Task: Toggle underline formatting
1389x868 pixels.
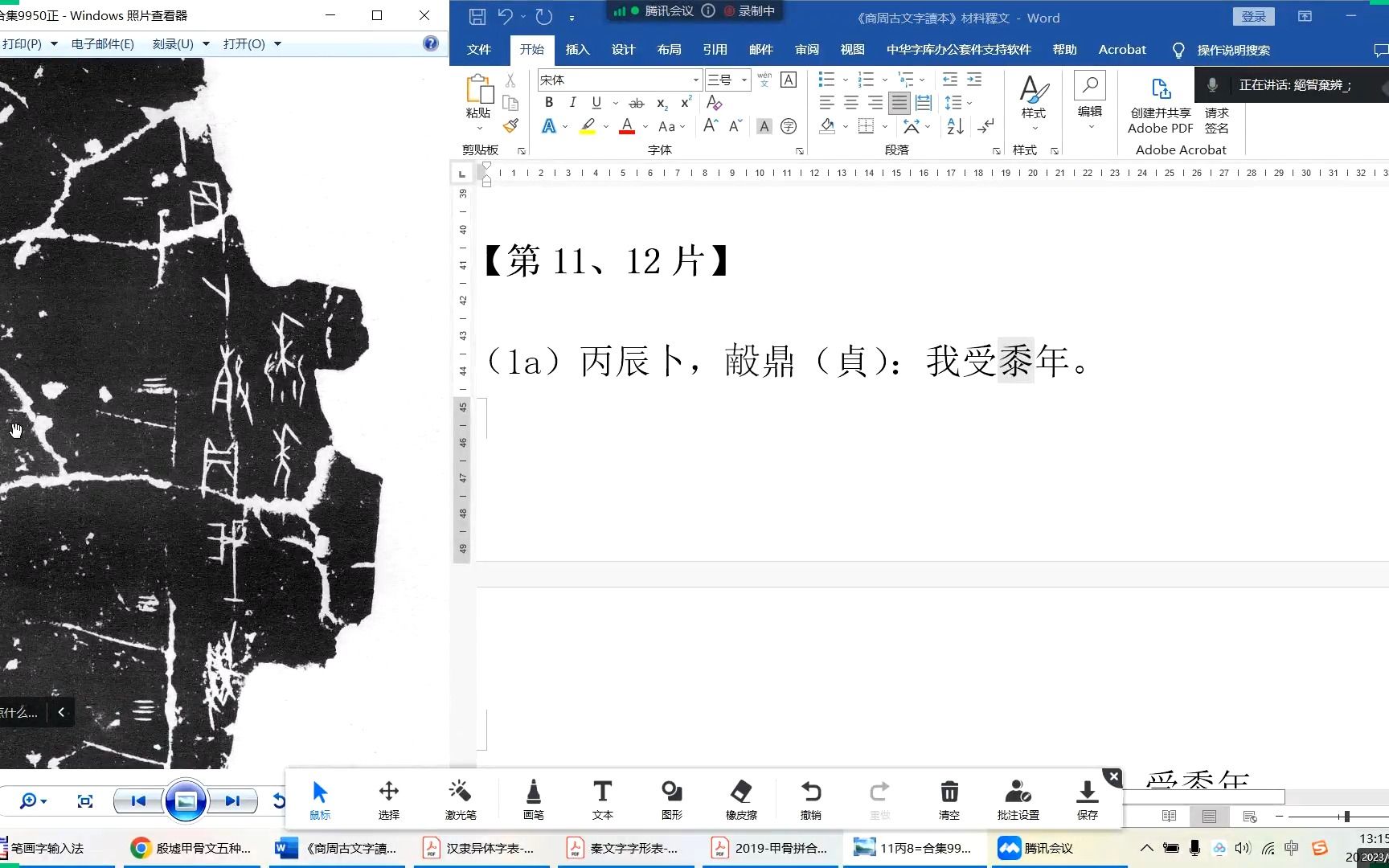Action: (x=596, y=103)
